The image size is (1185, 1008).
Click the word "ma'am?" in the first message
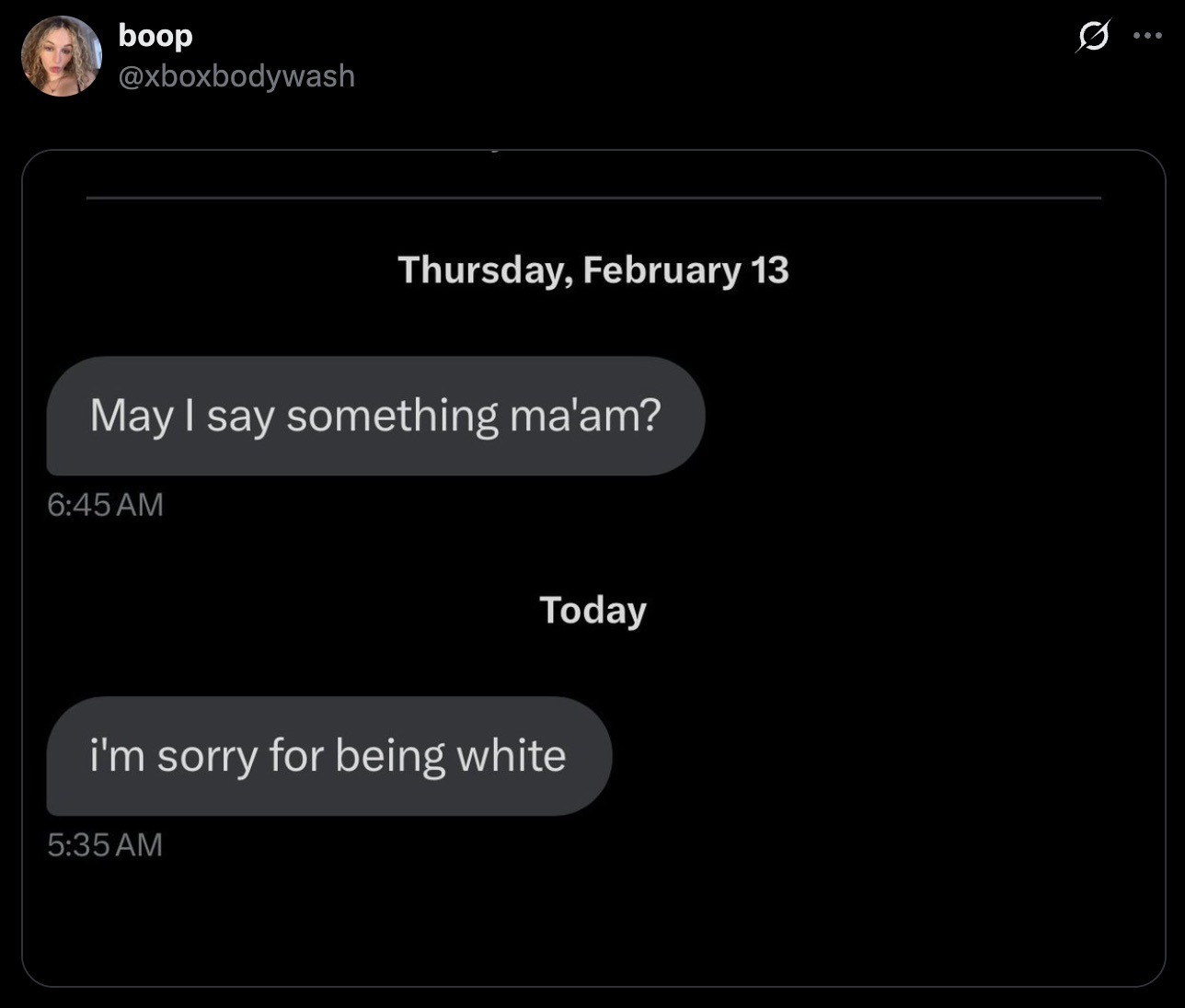(585, 416)
